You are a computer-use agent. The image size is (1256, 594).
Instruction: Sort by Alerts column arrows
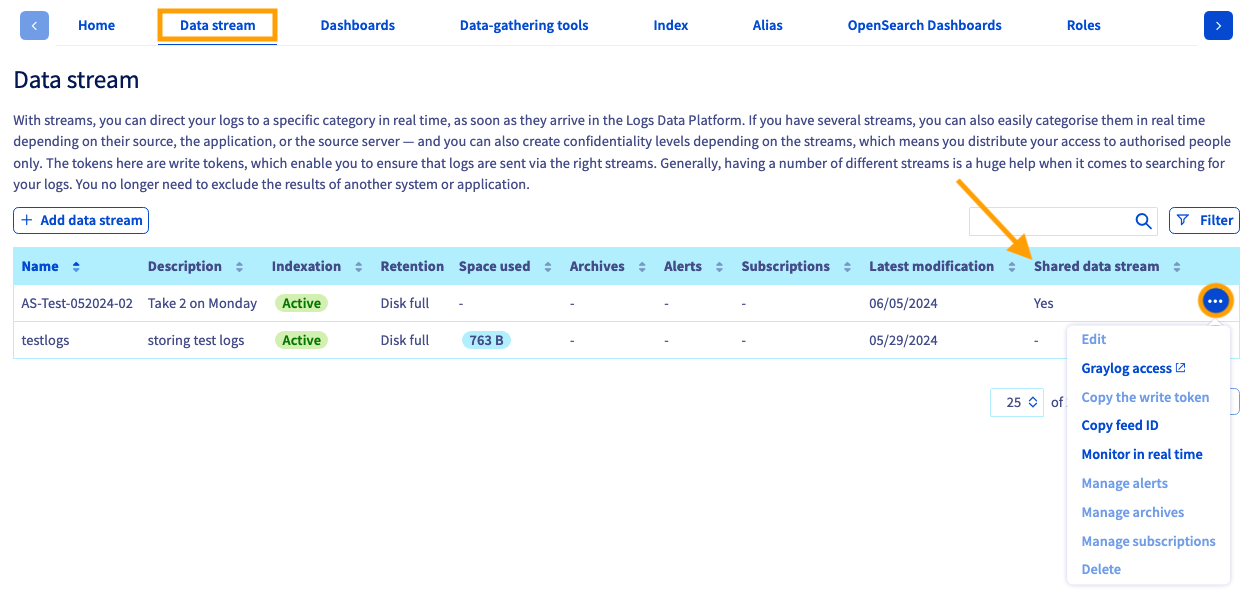[x=719, y=267]
